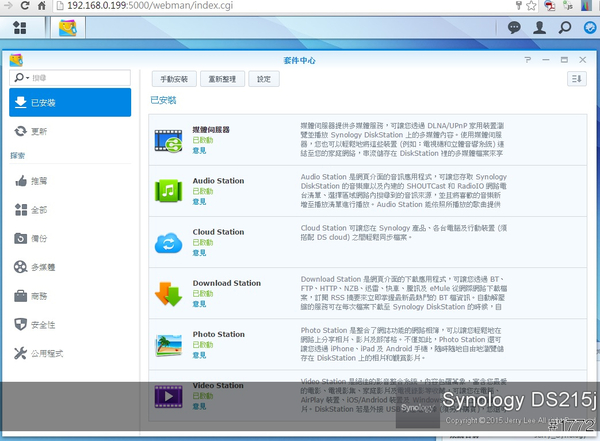The height and width of the screenshot is (441, 600).
Task: Click the Download Station package icon
Action: (x=167, y=294)
